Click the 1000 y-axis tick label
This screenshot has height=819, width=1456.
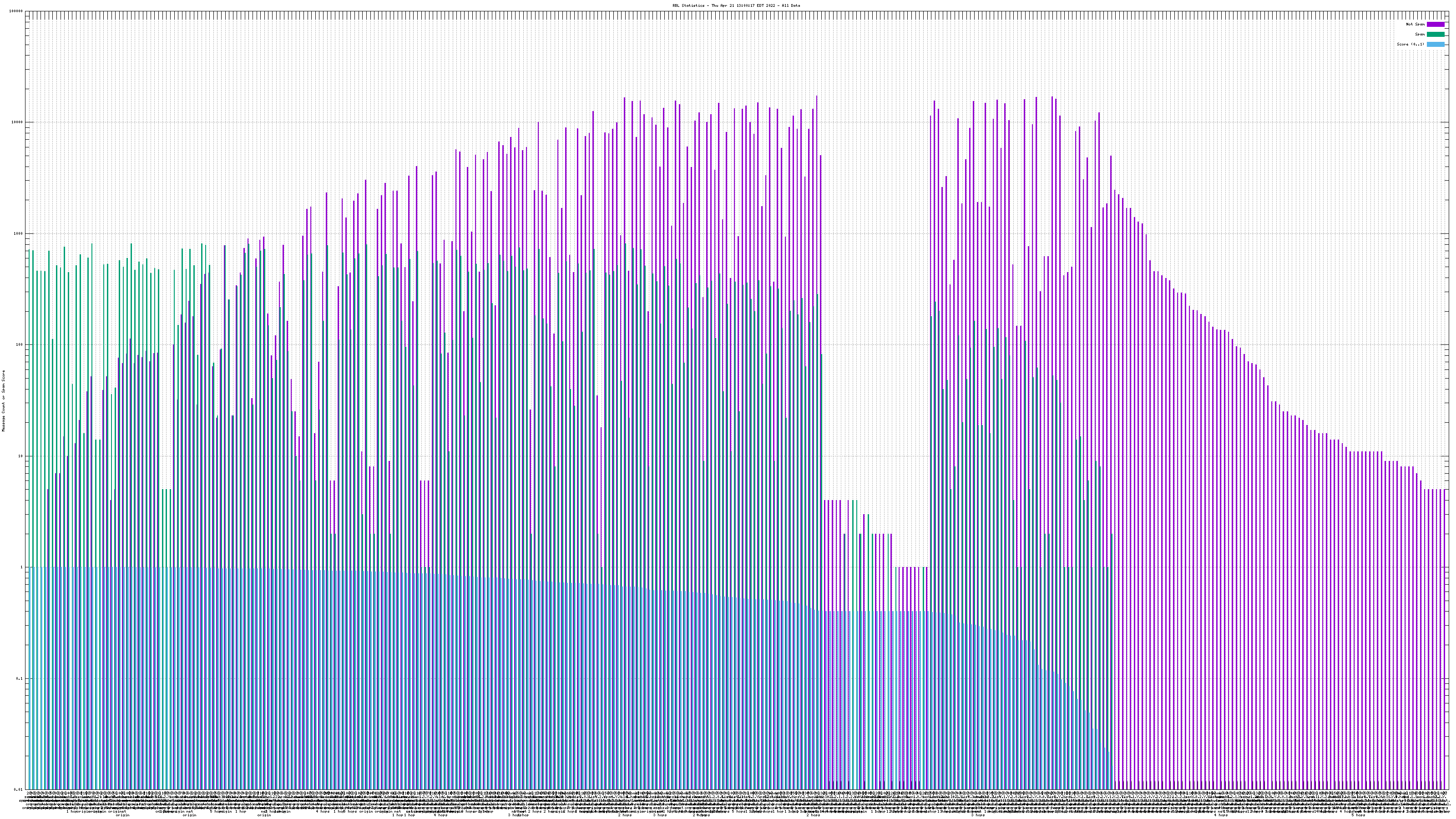[x=19, y=233]
